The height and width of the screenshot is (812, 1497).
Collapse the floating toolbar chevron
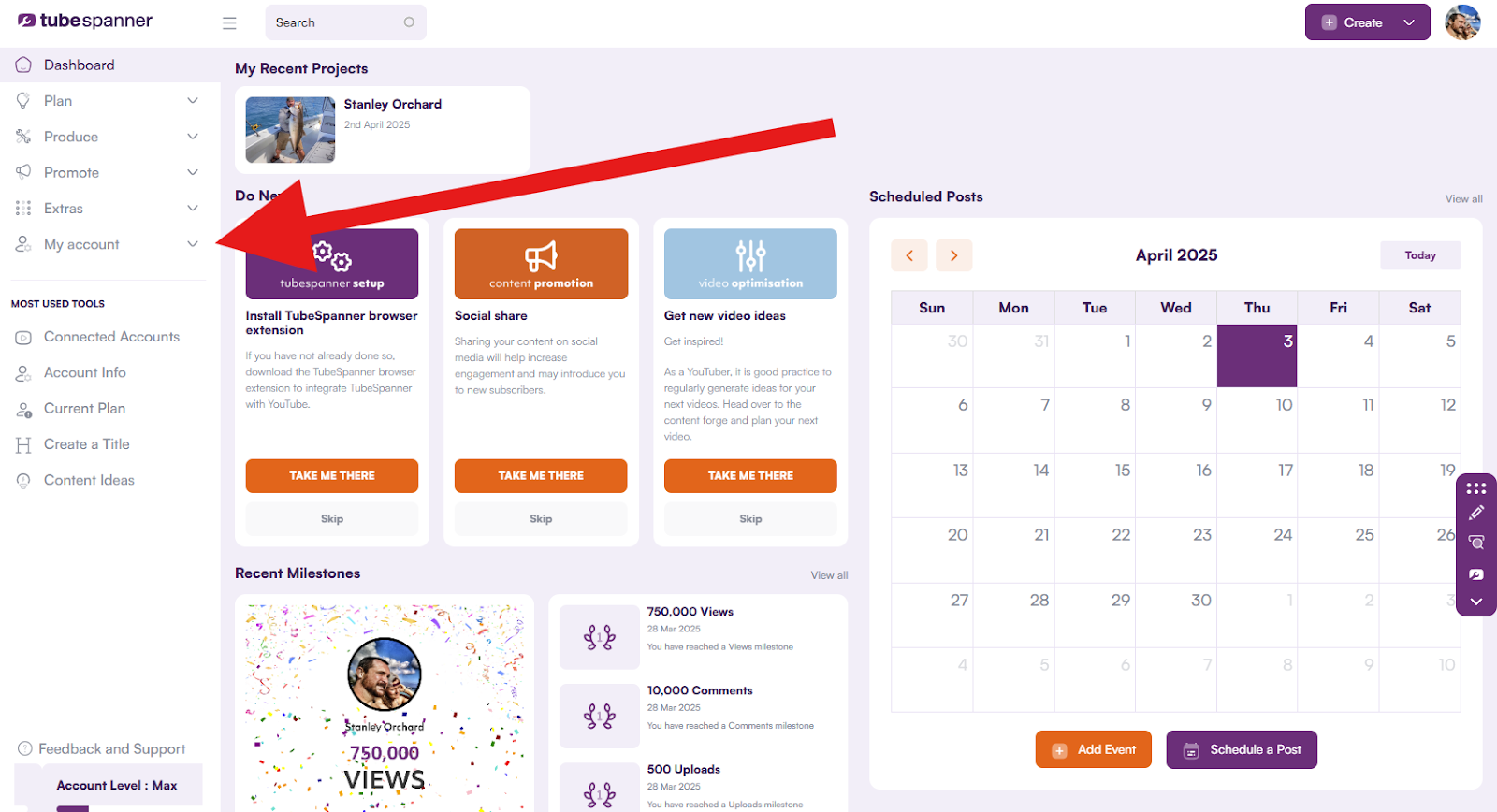(x=1476, y=602)
